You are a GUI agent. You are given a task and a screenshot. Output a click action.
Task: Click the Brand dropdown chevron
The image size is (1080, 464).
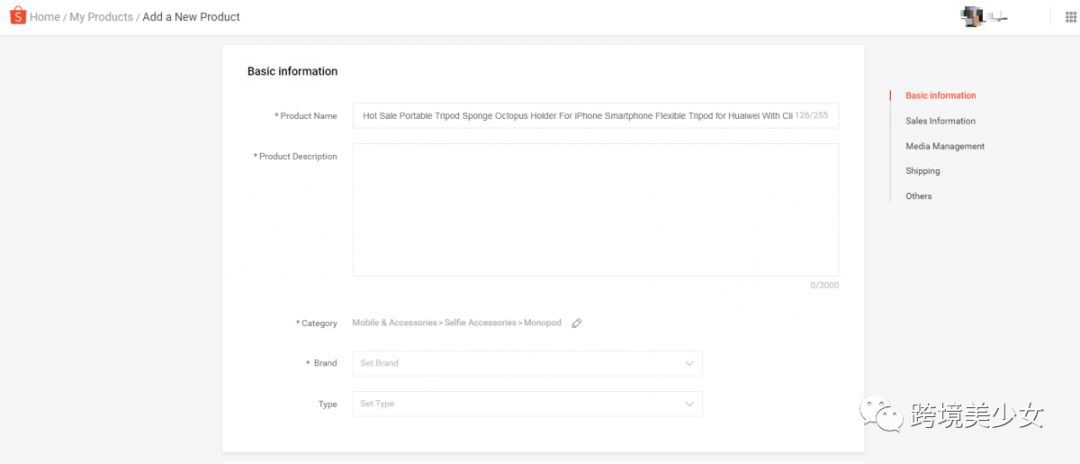point(689,363)
